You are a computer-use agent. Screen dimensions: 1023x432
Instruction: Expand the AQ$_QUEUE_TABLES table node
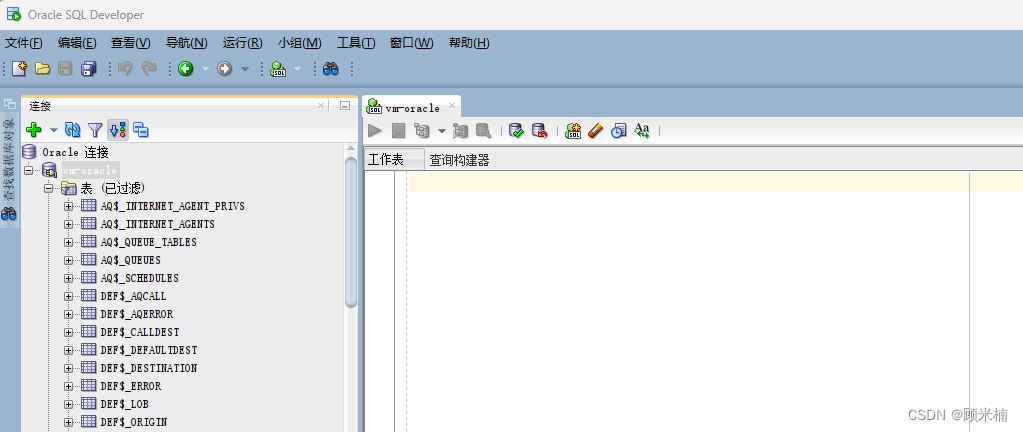coord(68,242)
